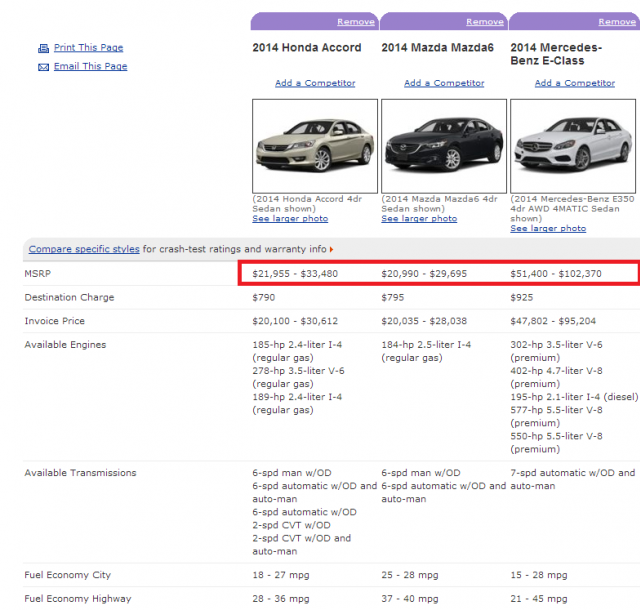The width and height of the screenshot is (640, 610).
Task: Click the Honda Accord 4dr Sedan shown caption
Action: 307,204
